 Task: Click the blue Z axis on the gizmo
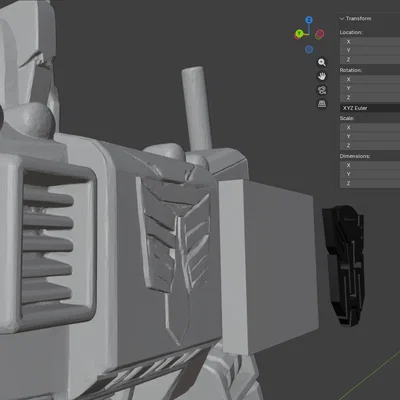coord(309,20)
